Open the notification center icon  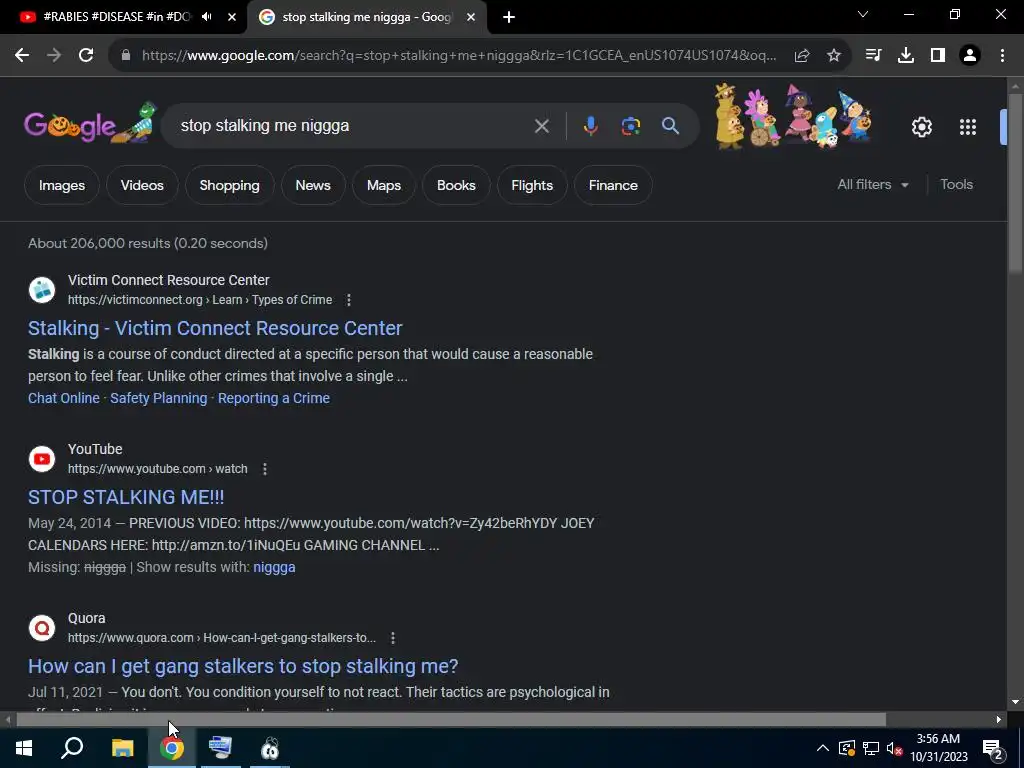pyautogui.click(x=993, y=748)
